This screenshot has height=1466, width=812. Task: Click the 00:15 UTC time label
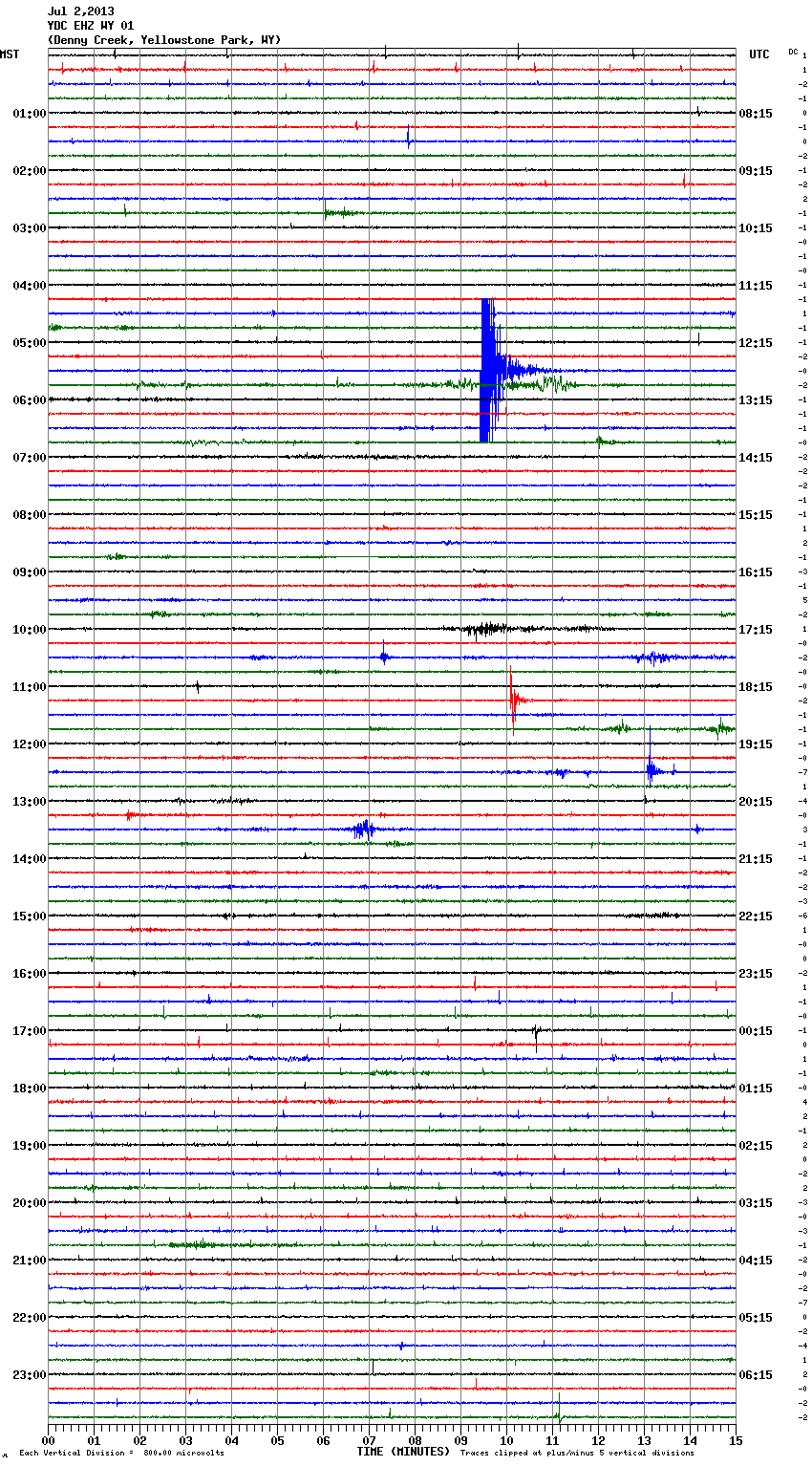tap(756, 1031)
